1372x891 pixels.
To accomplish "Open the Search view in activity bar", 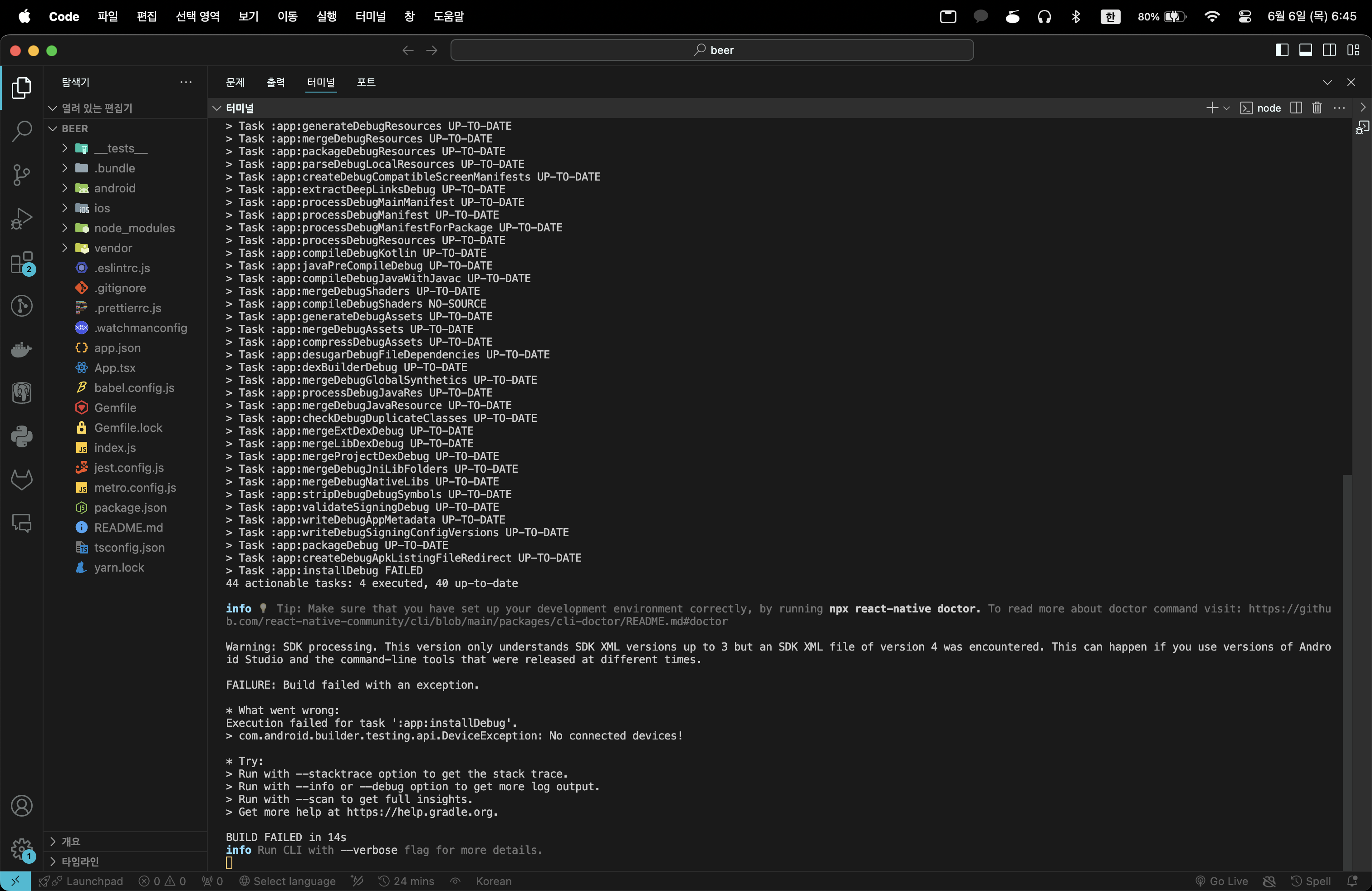I will click(x=21, y=132).
